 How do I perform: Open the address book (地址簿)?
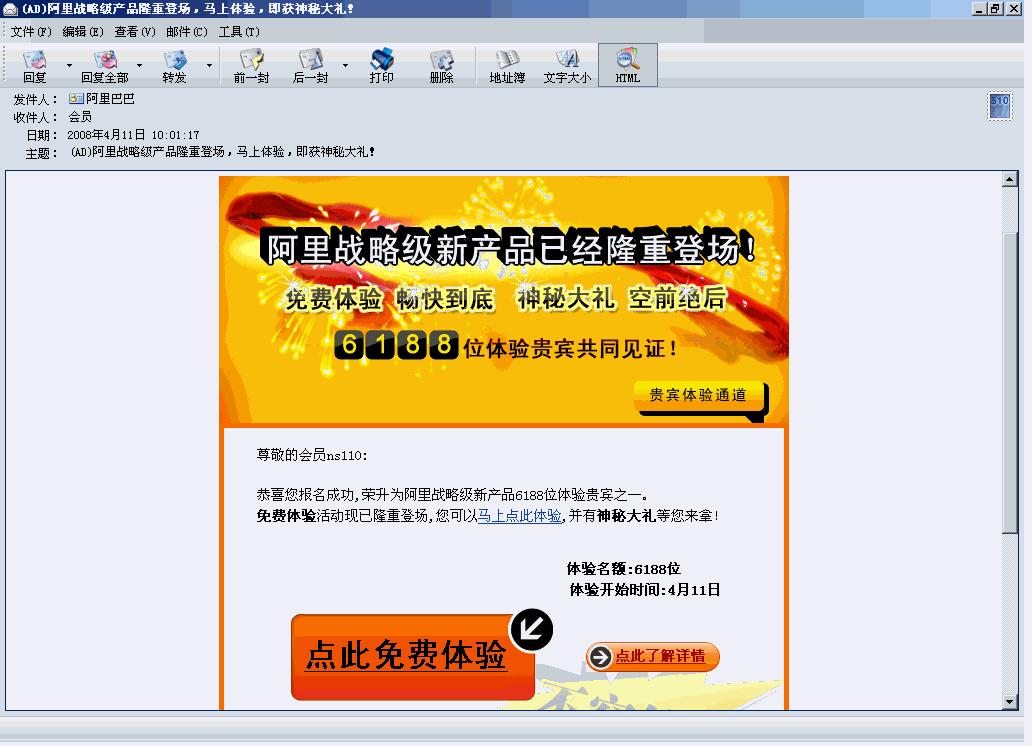point(507,66)
